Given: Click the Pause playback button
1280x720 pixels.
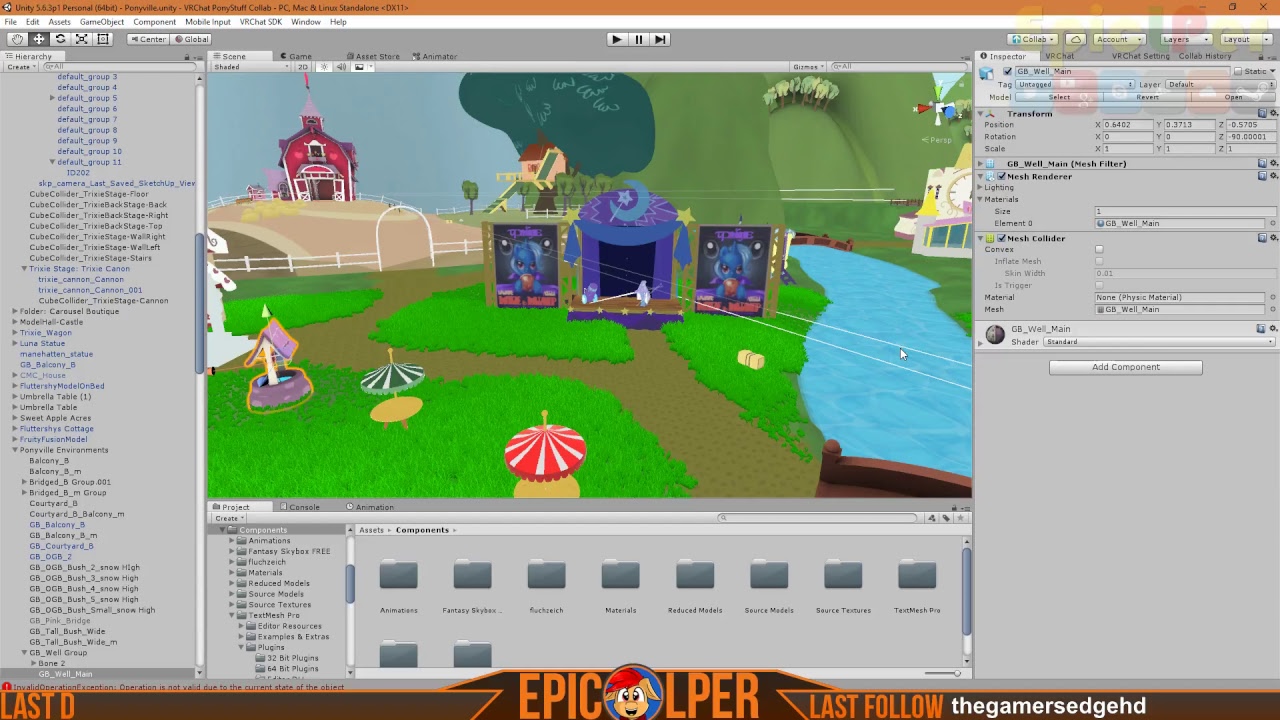Looking at the screenshot, I should pyautogui.click(x=638, y=39).
